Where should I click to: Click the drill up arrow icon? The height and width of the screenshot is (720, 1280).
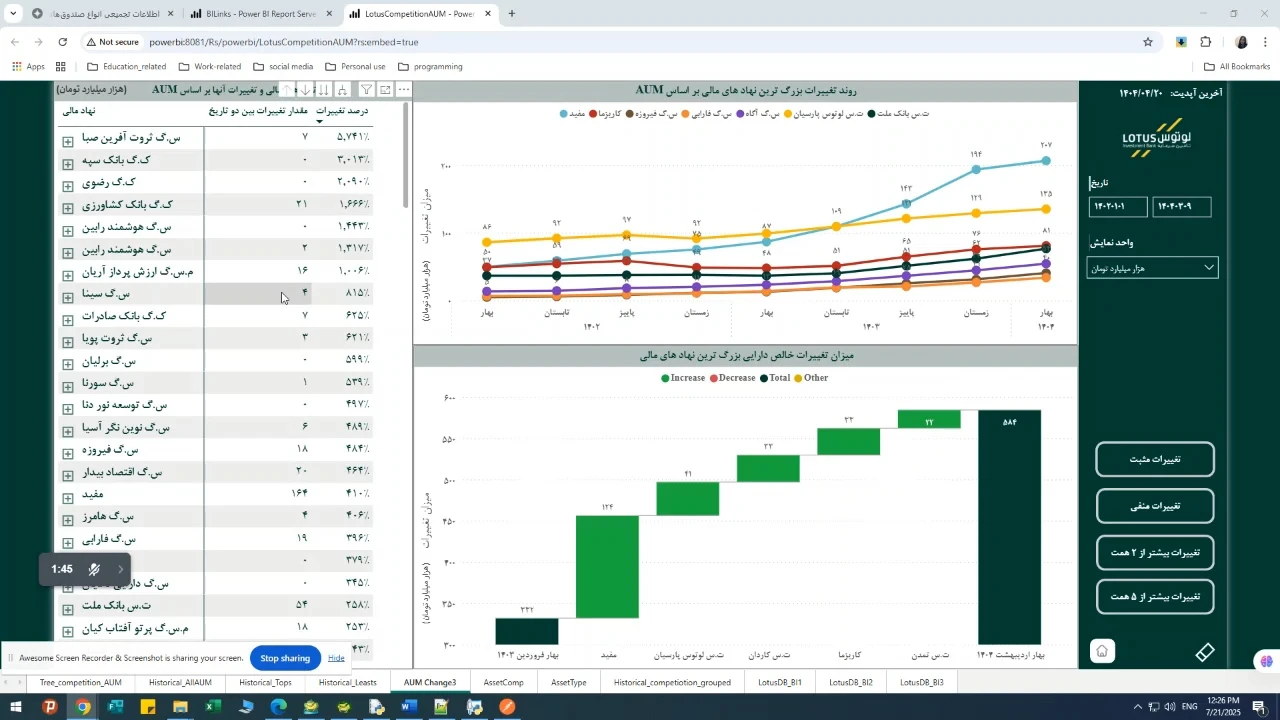pyautogui.click(x=287, y=90)
